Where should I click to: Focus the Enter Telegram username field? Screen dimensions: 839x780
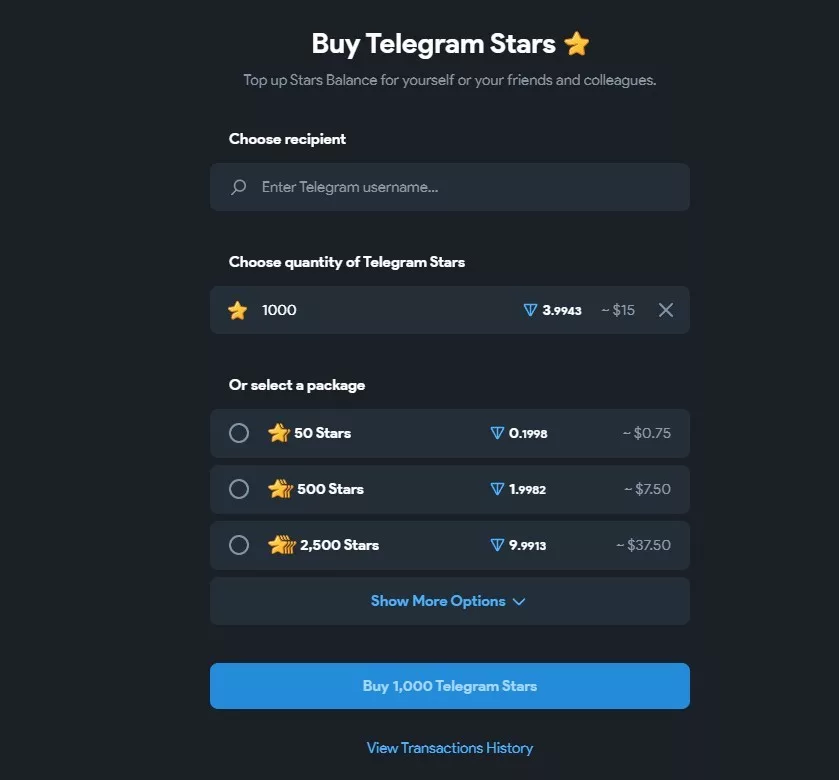[x=449, y=187]
